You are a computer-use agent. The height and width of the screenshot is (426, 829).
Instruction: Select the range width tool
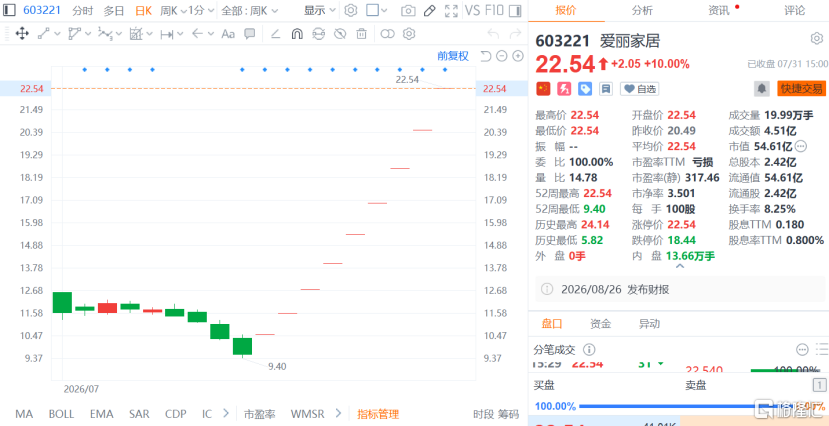pos(167,34)
